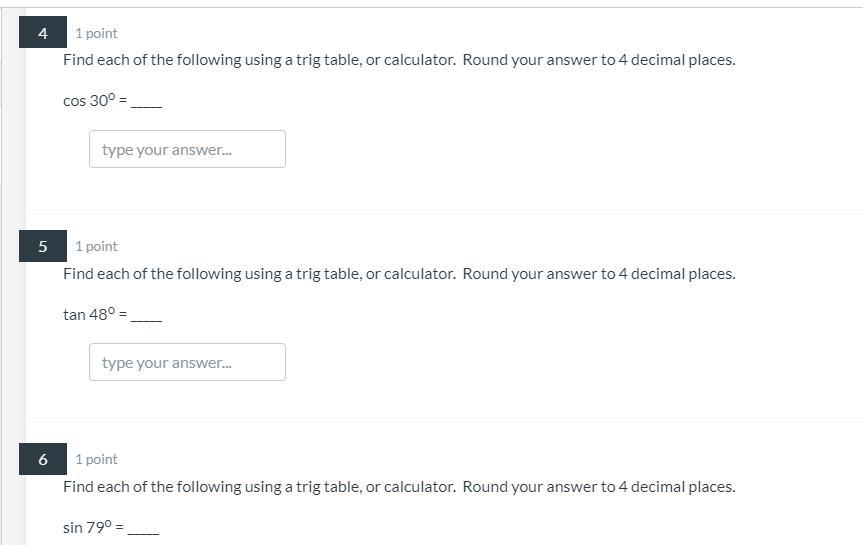
Task: Click the blank line after cos 30° =
Action: pos(147,104)
